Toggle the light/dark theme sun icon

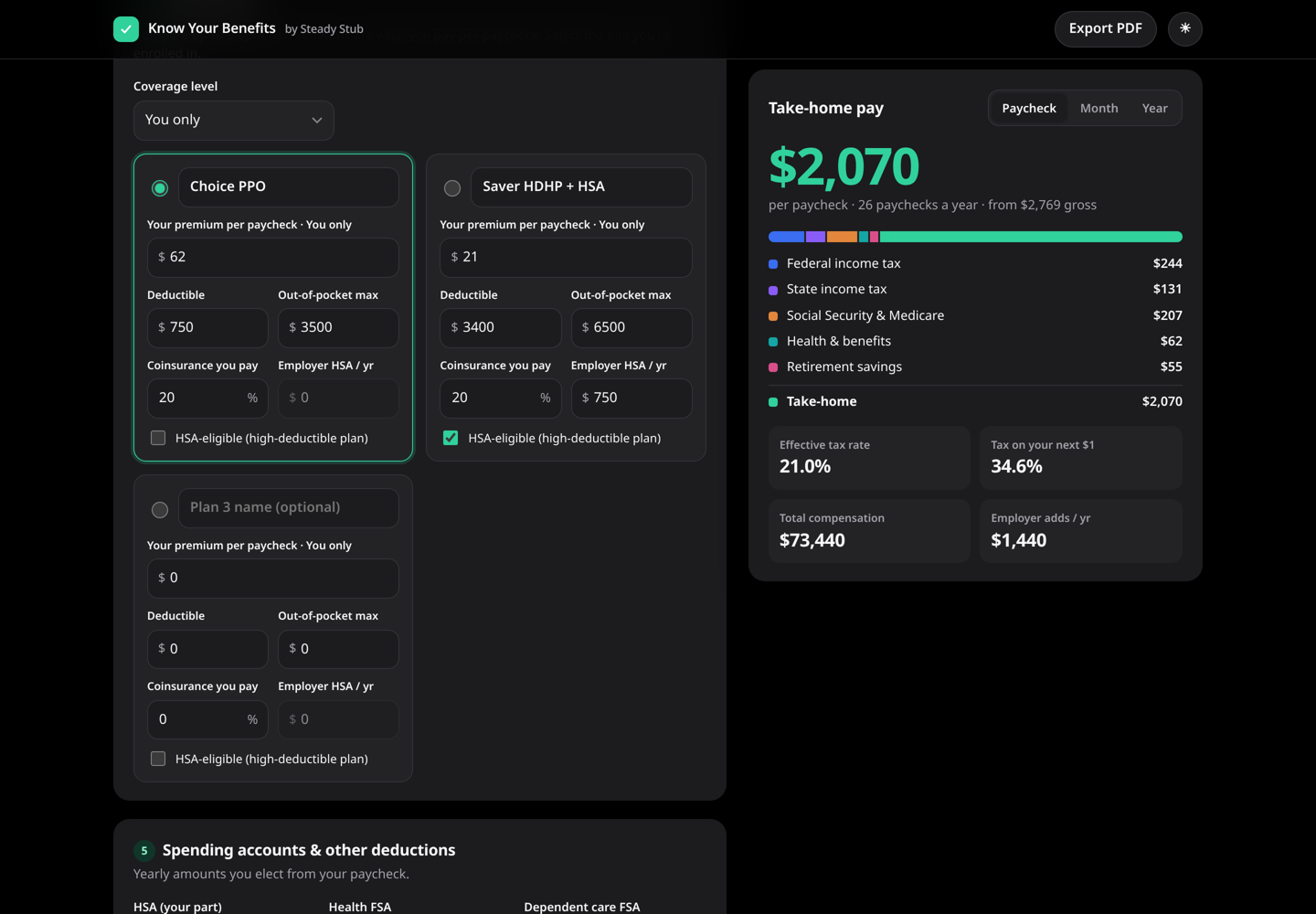[x=1185, y=28]
